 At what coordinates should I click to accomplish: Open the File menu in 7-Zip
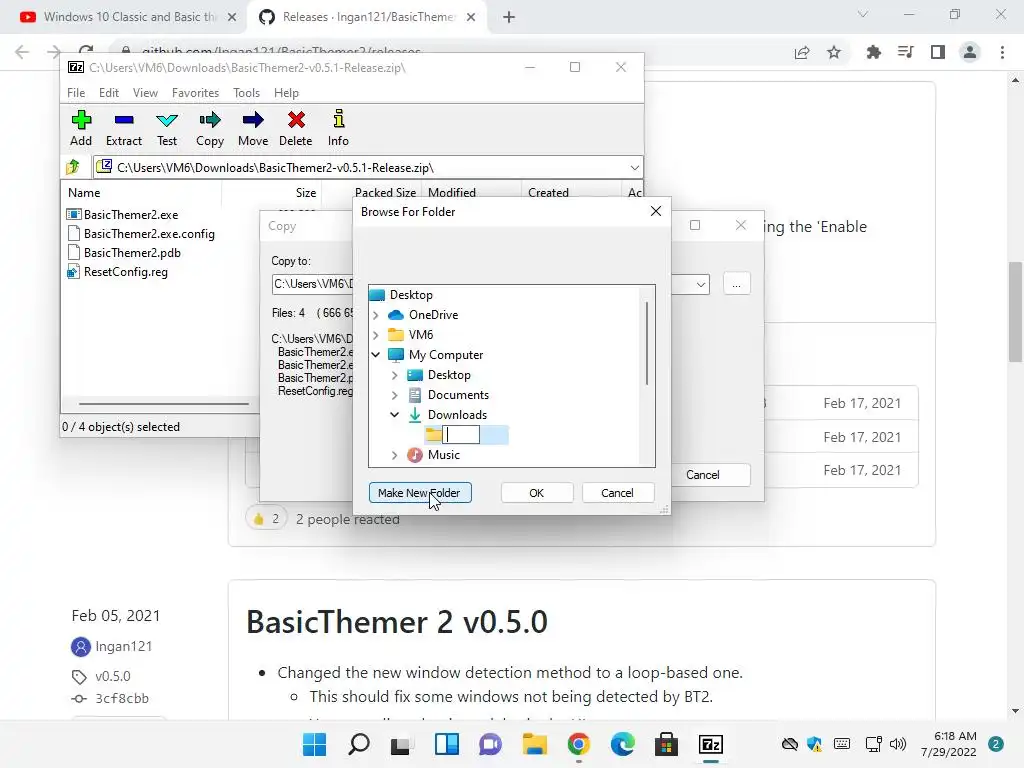[x=76, y=93]
